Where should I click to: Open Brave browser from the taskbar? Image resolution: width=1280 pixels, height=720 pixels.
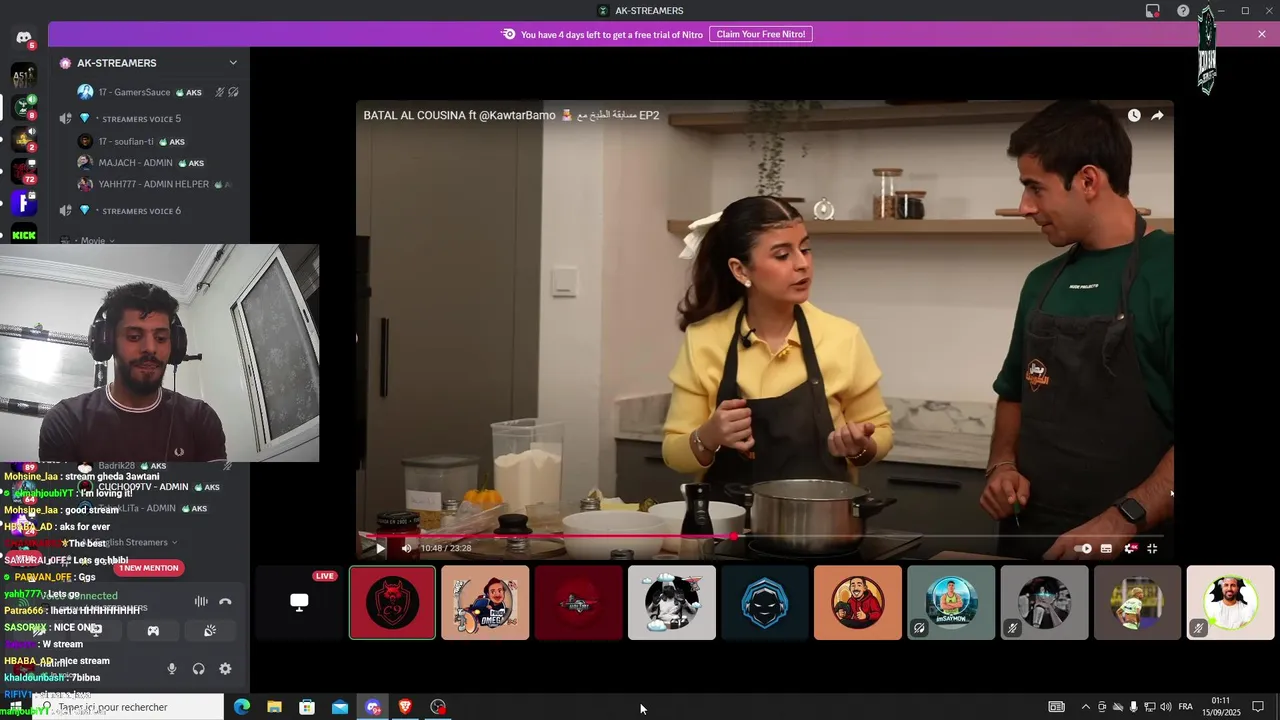pos(405,707)
